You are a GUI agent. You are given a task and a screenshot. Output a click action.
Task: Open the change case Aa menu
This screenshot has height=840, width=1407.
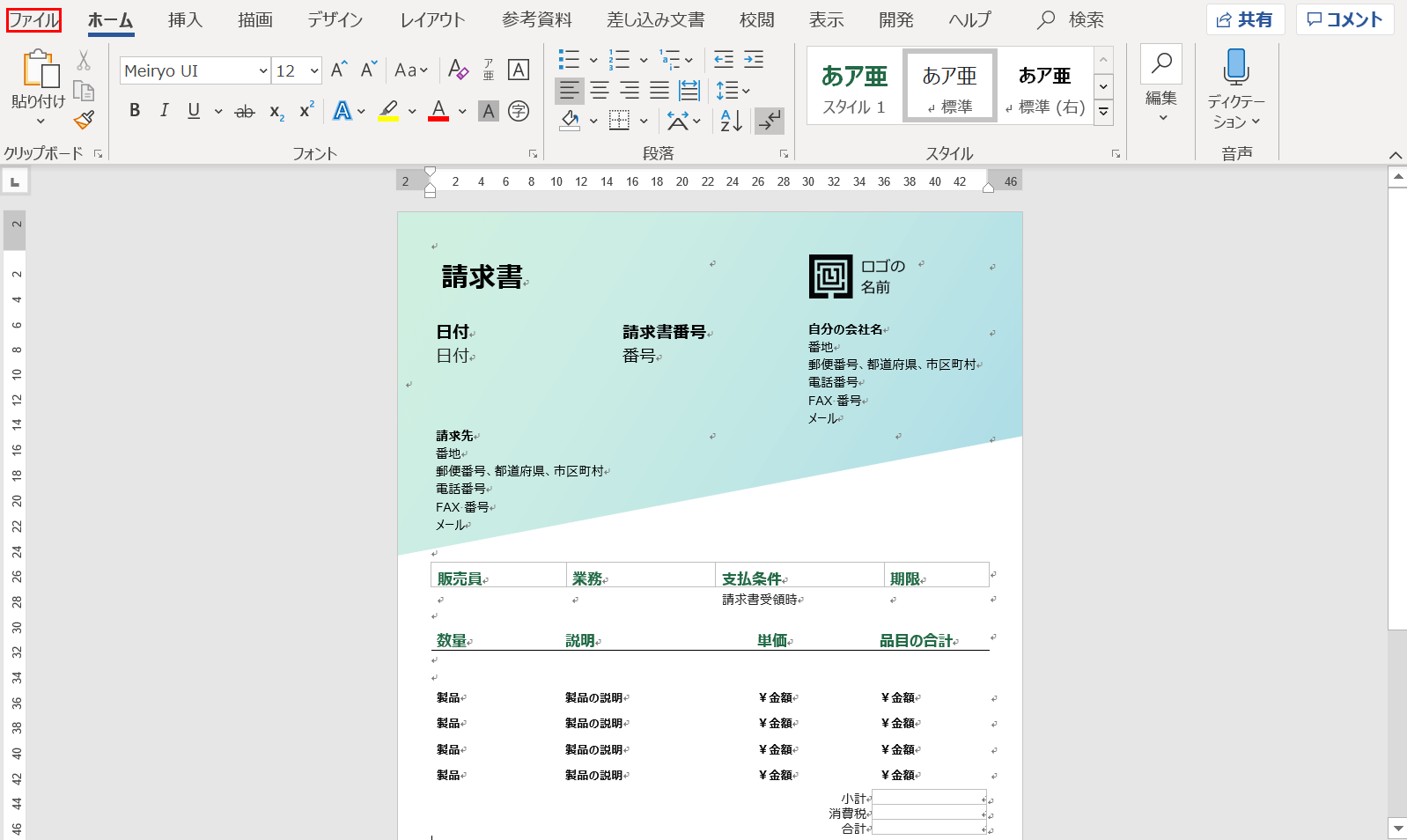point(411,70)
